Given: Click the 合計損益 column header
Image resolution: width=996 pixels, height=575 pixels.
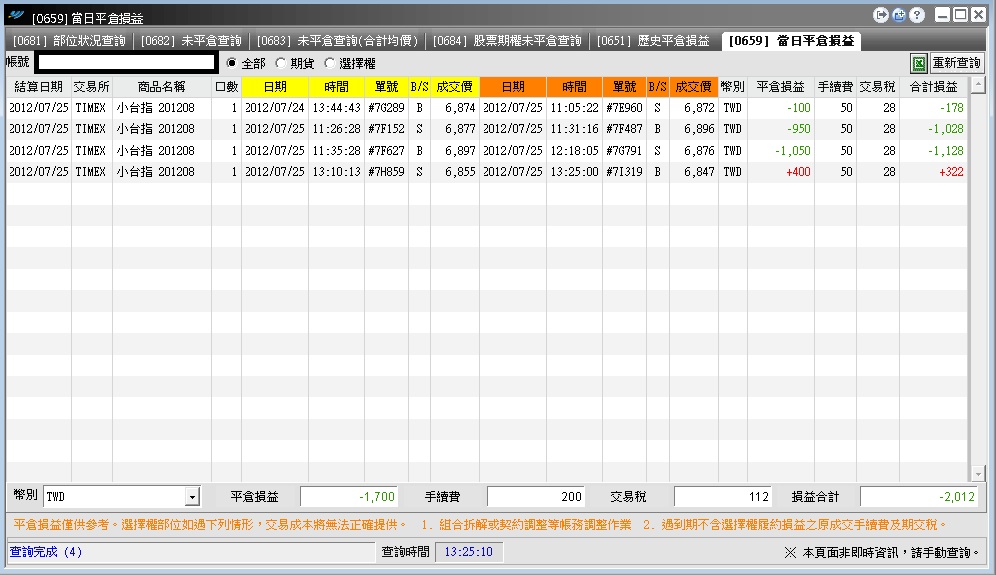Looking at the screenshot, I should pyautogui.click(x=934, y=87).
